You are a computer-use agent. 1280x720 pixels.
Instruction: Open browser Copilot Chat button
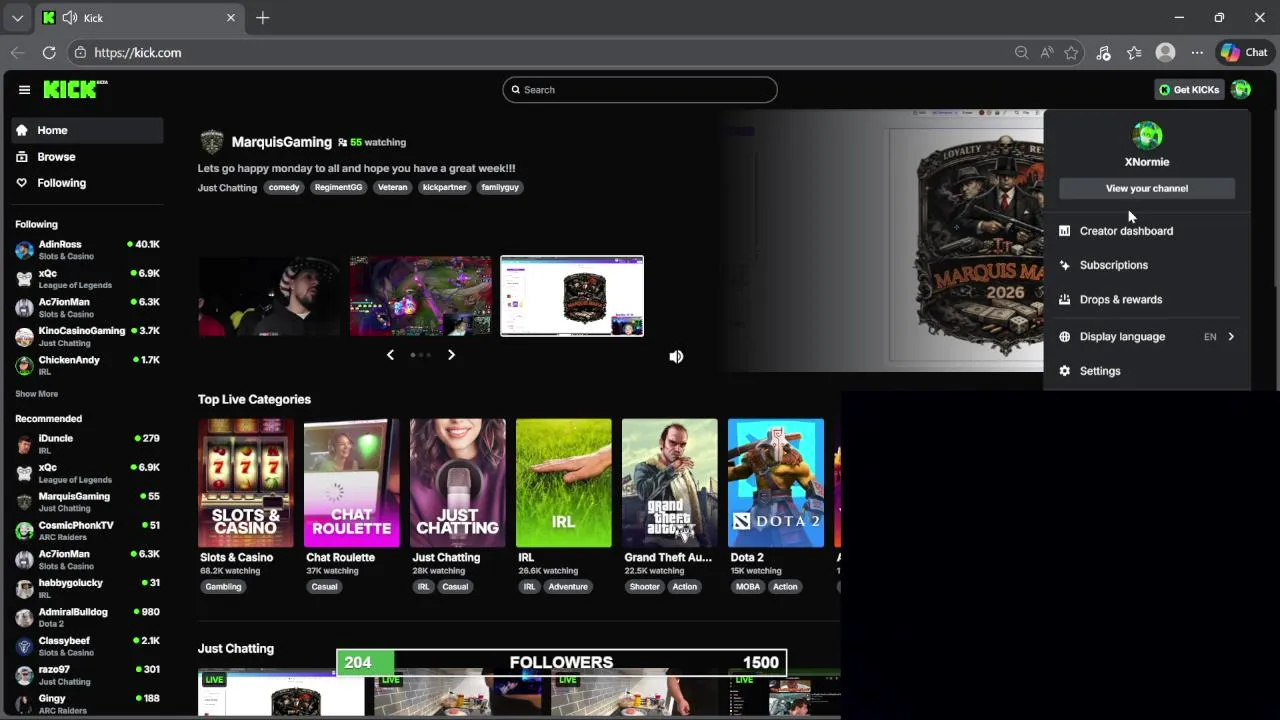pyautogui.click(x=1244, y=53)
